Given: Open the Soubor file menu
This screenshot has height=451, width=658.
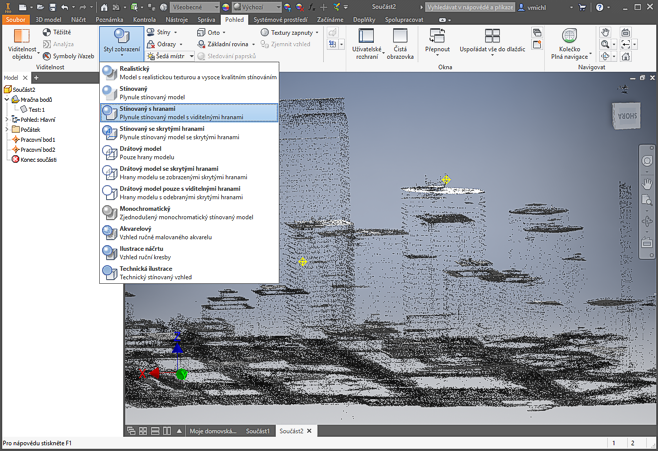Looking at the screenshot, I should click(x=16, y=19).
